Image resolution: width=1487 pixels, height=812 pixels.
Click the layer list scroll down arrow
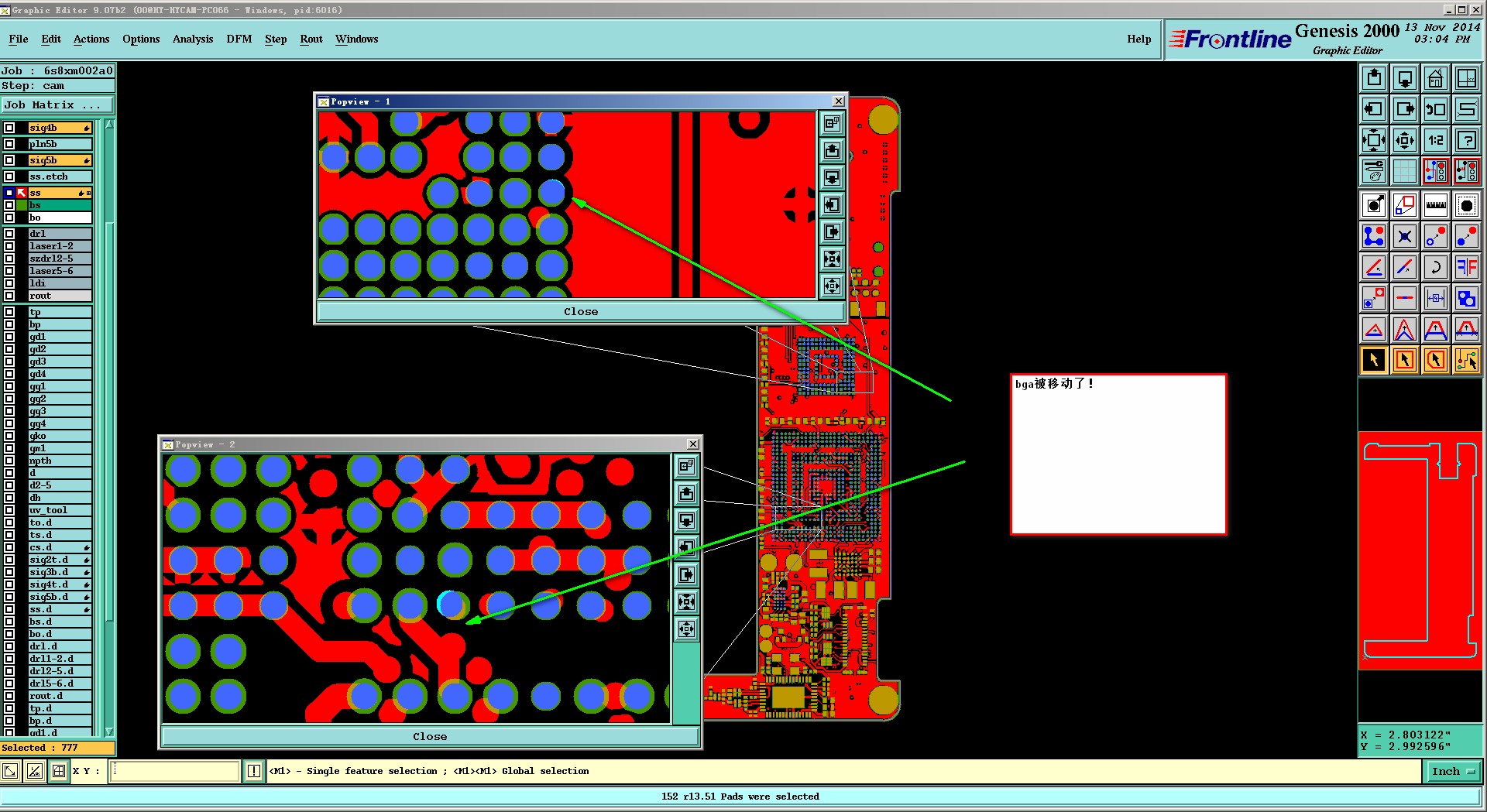pyautogui.click(x=109, y=731)
